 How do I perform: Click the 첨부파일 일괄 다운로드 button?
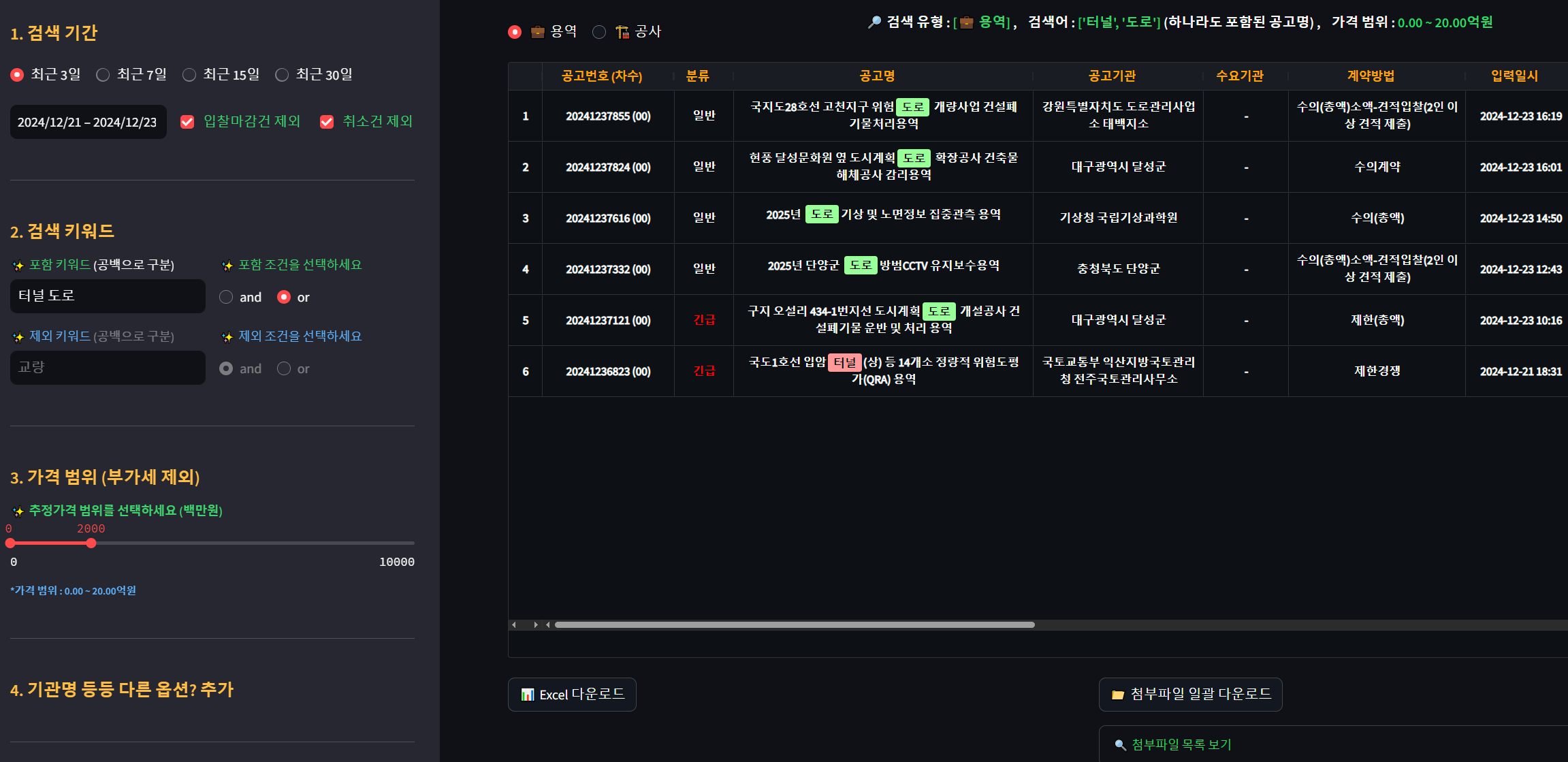pos(1190,695)
